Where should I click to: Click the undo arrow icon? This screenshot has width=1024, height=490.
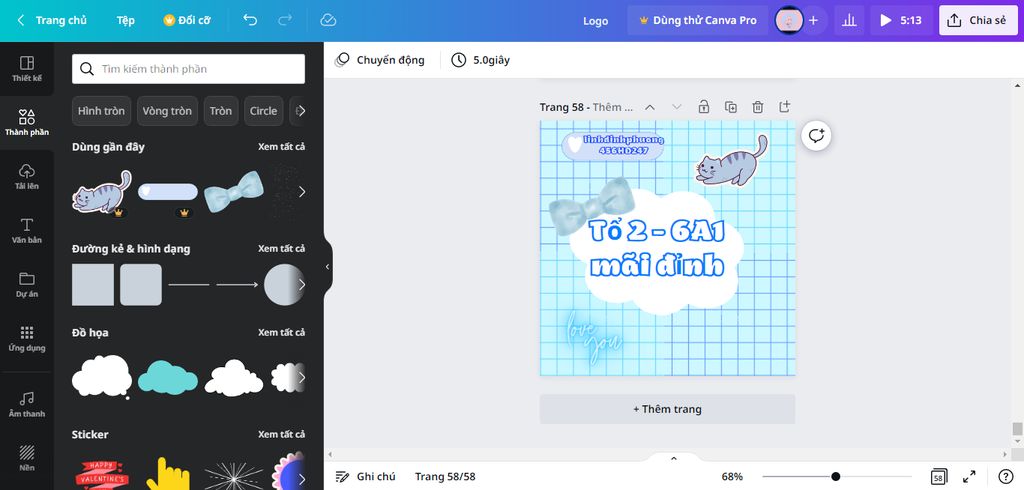(x=250, y=20)
